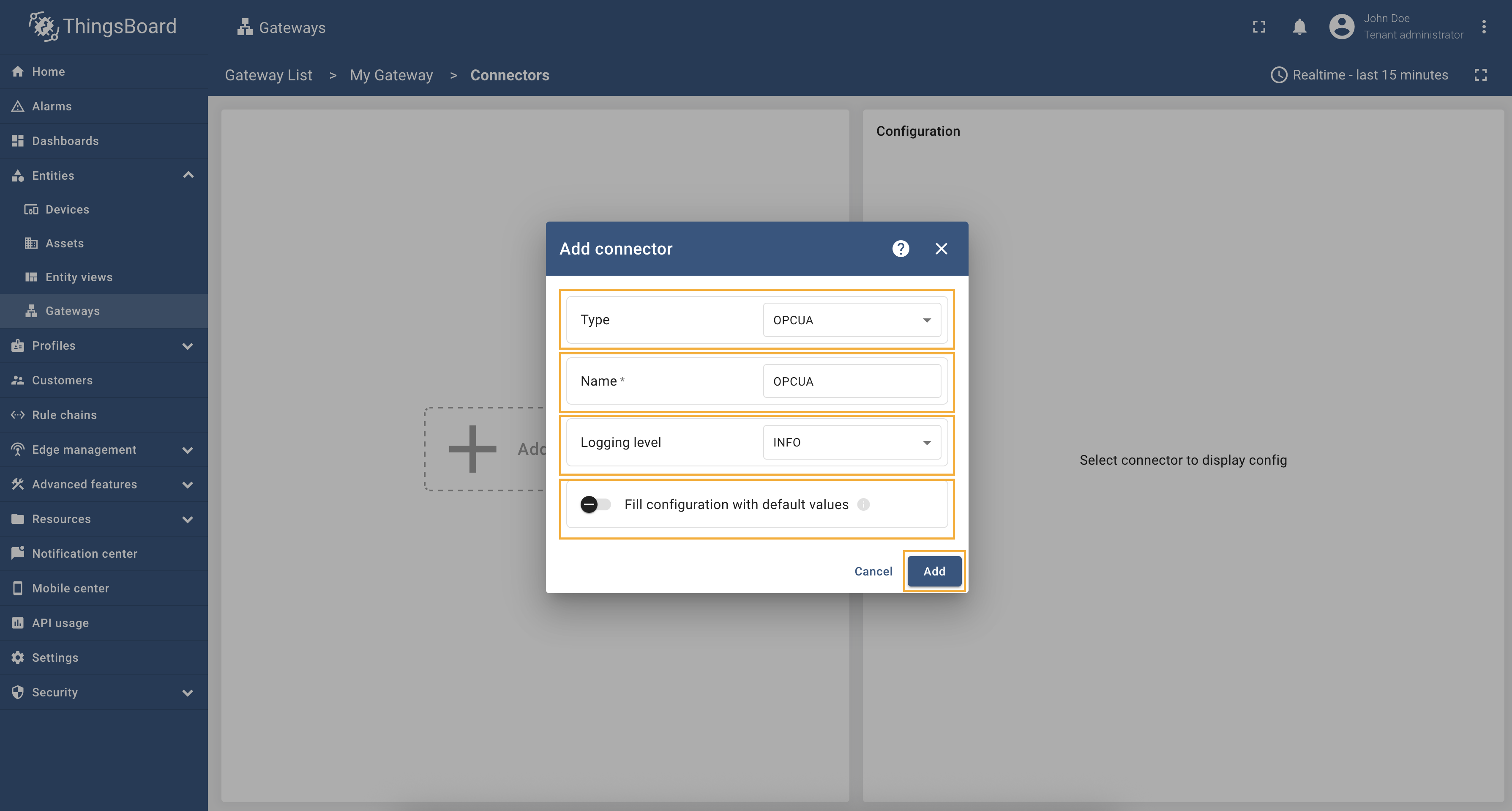Image resolution: width=1512 pixels, height=811 pixels.
Task: Click the Realtime clock time window icon
Action: [1278, 75]
